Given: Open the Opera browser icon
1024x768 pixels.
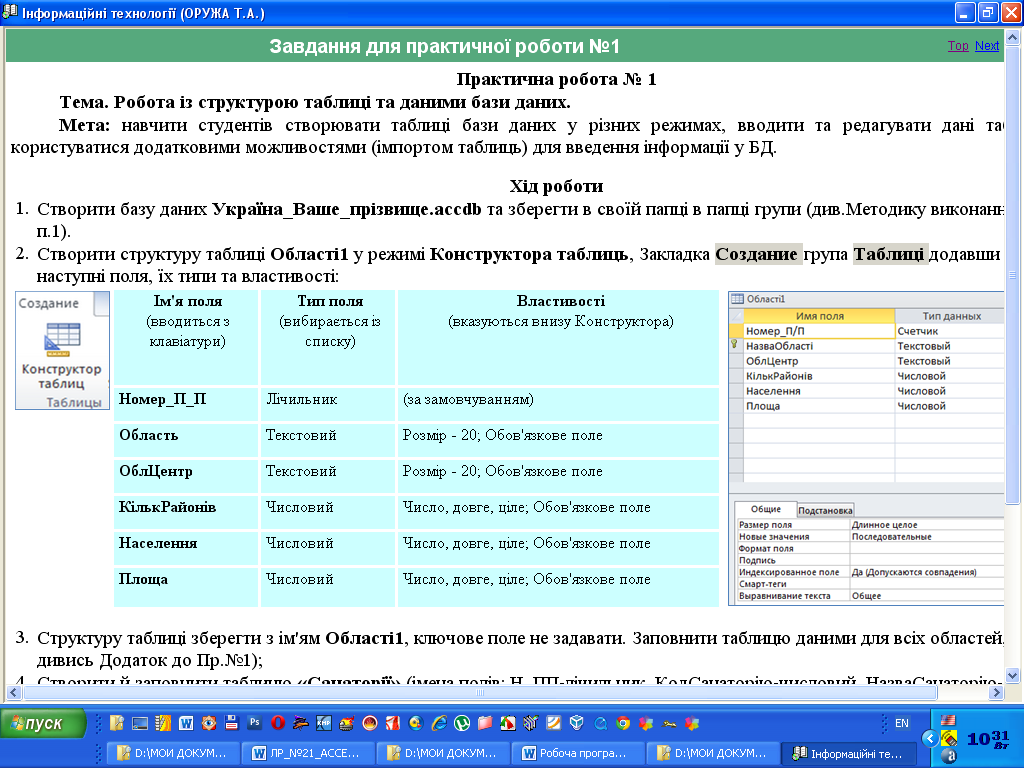Looking at the screenshot, I should point(278,723).
